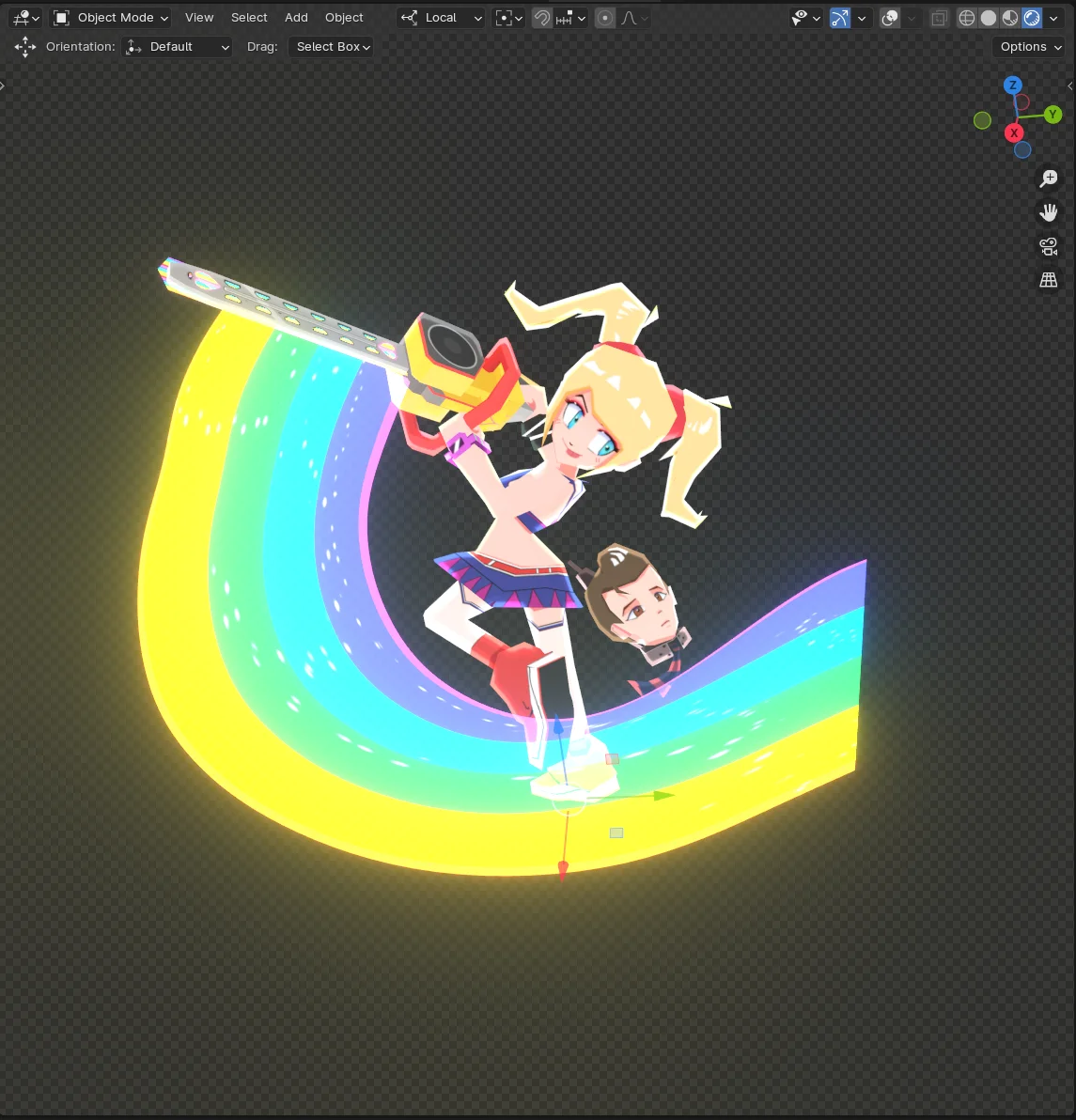The image size is (1076, 1120).
Task: Select the Move View hand icon
Action: click(1049, 211)
